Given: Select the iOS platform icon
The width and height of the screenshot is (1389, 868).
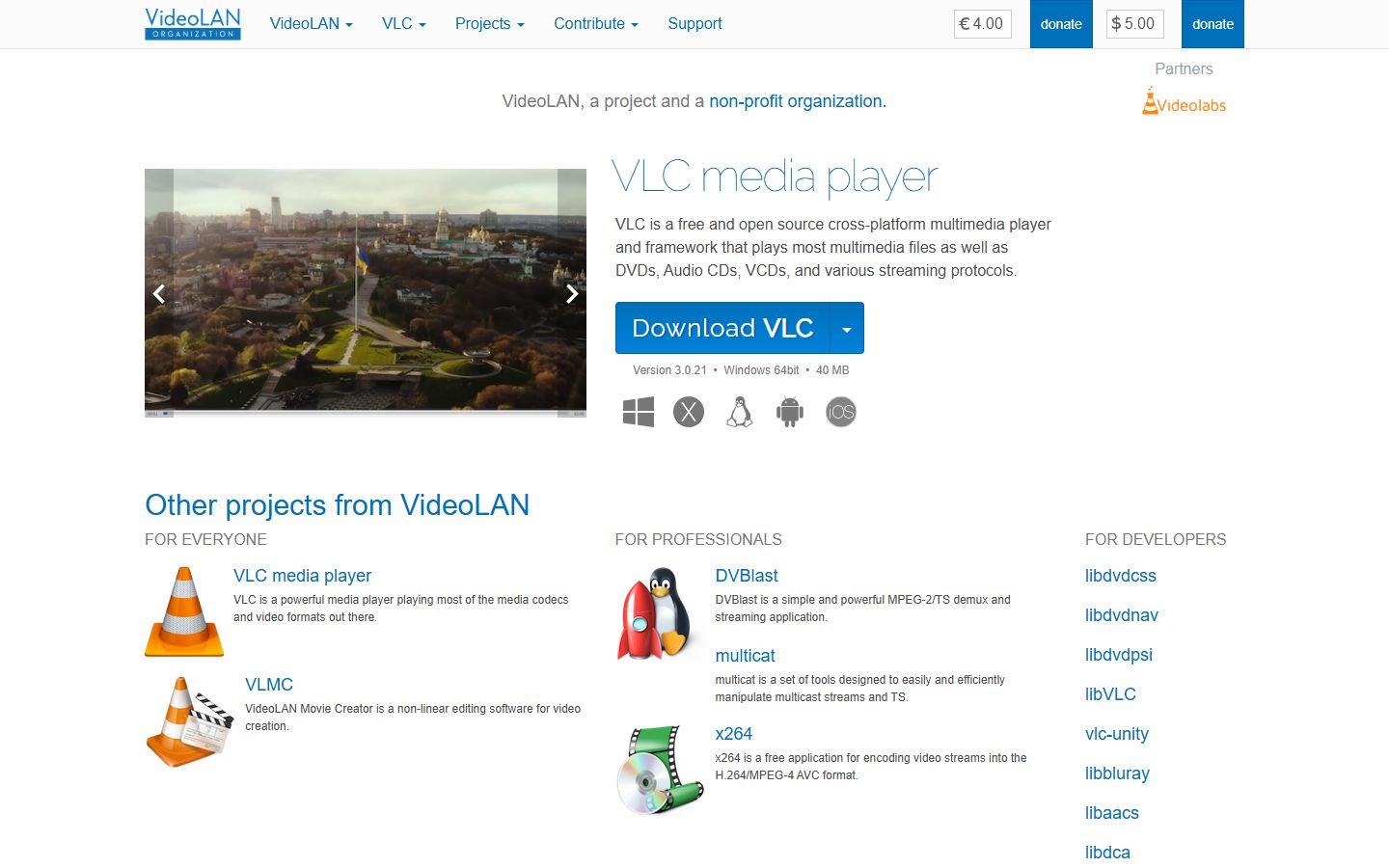Looking at the screenshot, I should point(840,411).
